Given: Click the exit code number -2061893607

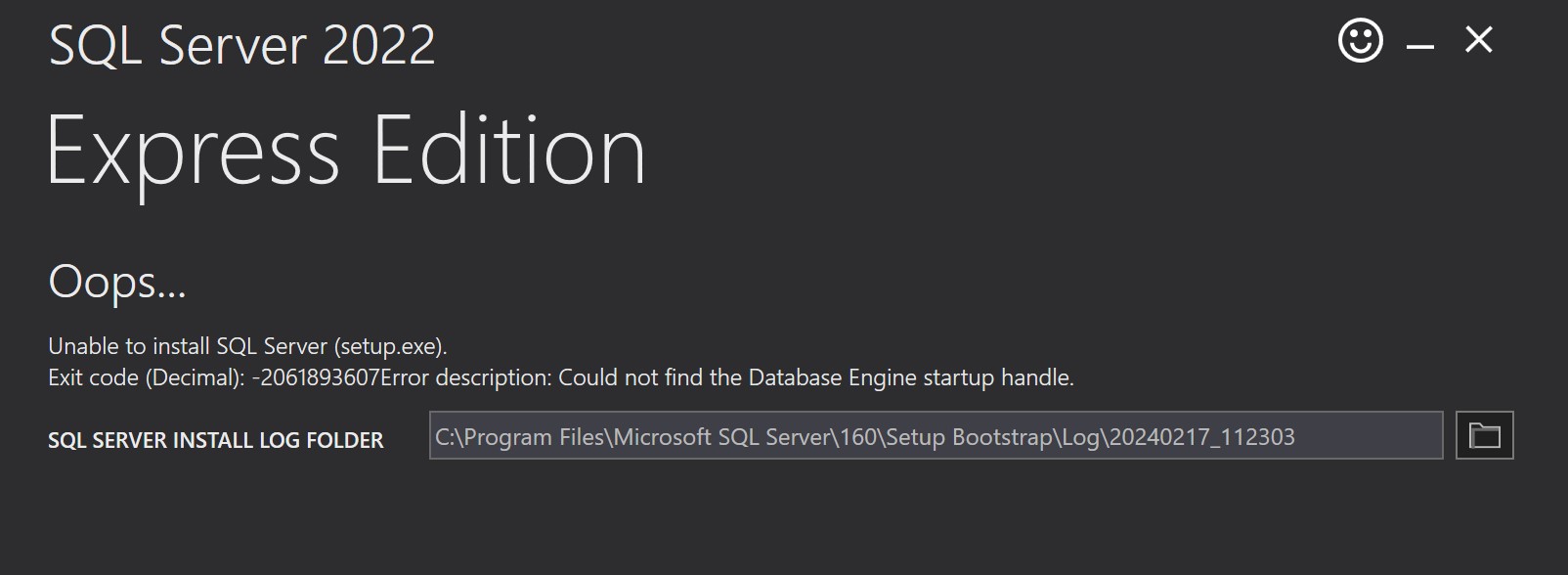Looking at the screenshot, I should point(316,377).
